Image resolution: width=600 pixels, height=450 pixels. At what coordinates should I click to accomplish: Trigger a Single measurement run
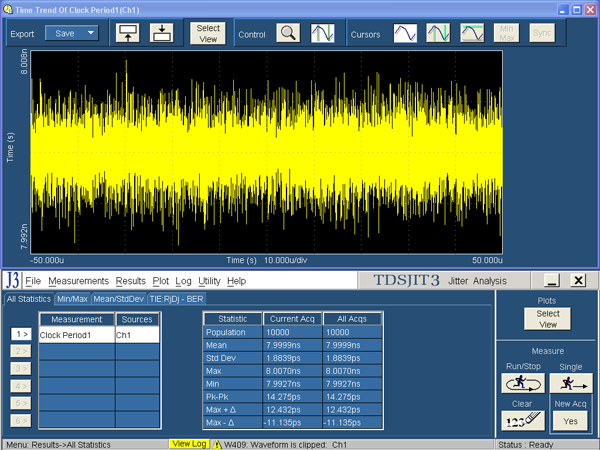click(x=570, y=383)
